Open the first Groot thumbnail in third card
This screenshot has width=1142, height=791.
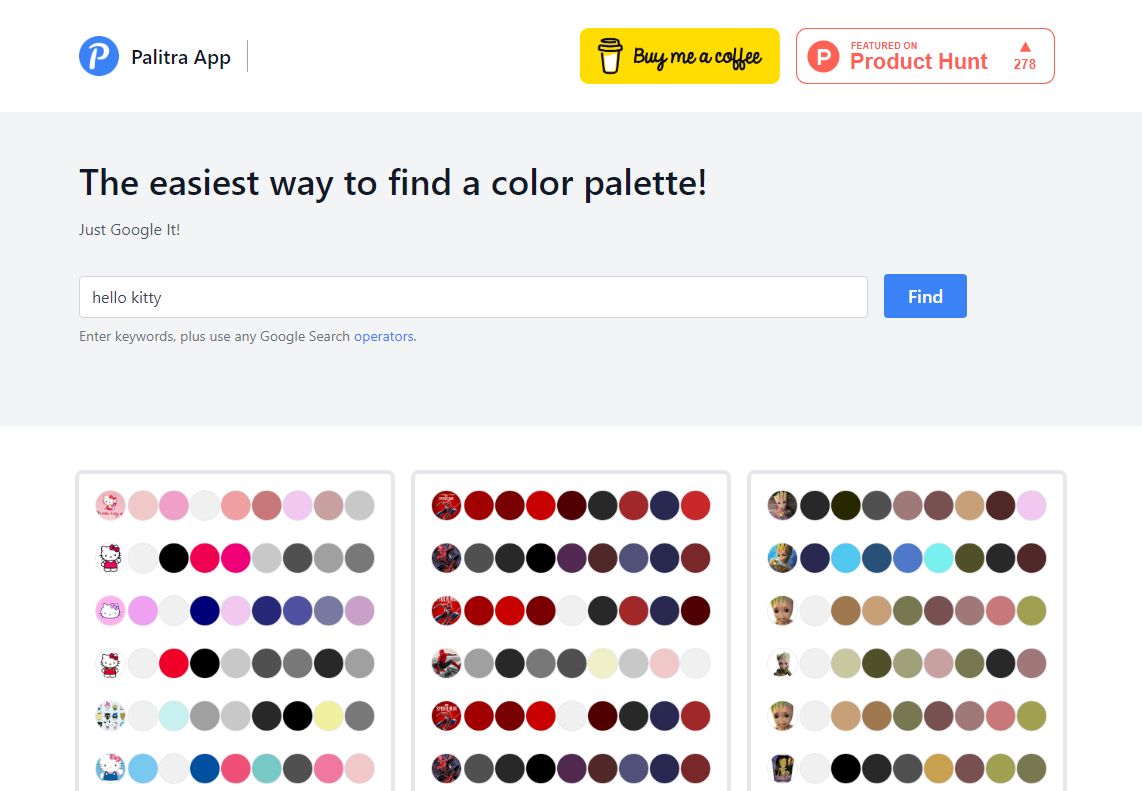782,505
